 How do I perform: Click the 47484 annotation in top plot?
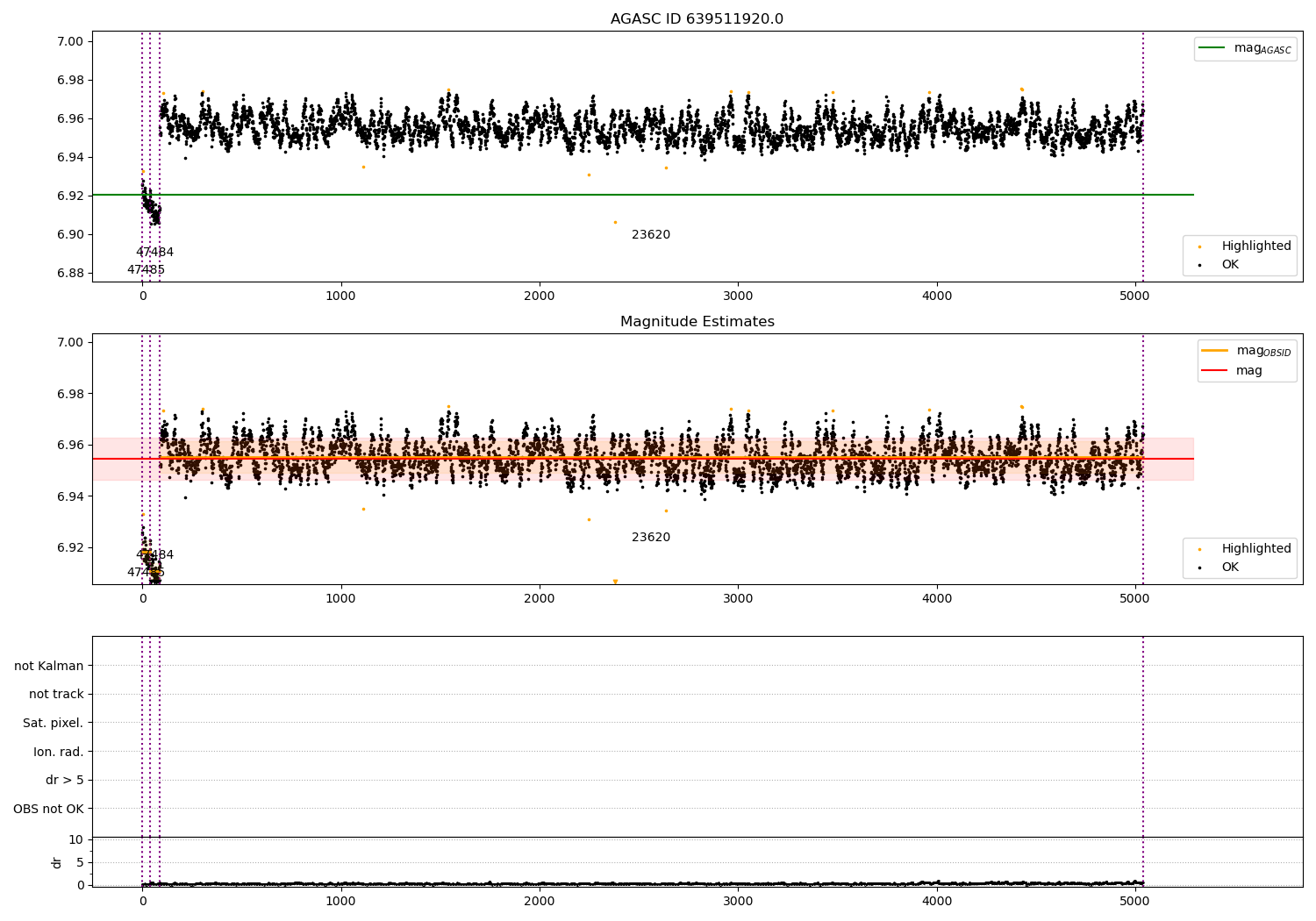154,253
